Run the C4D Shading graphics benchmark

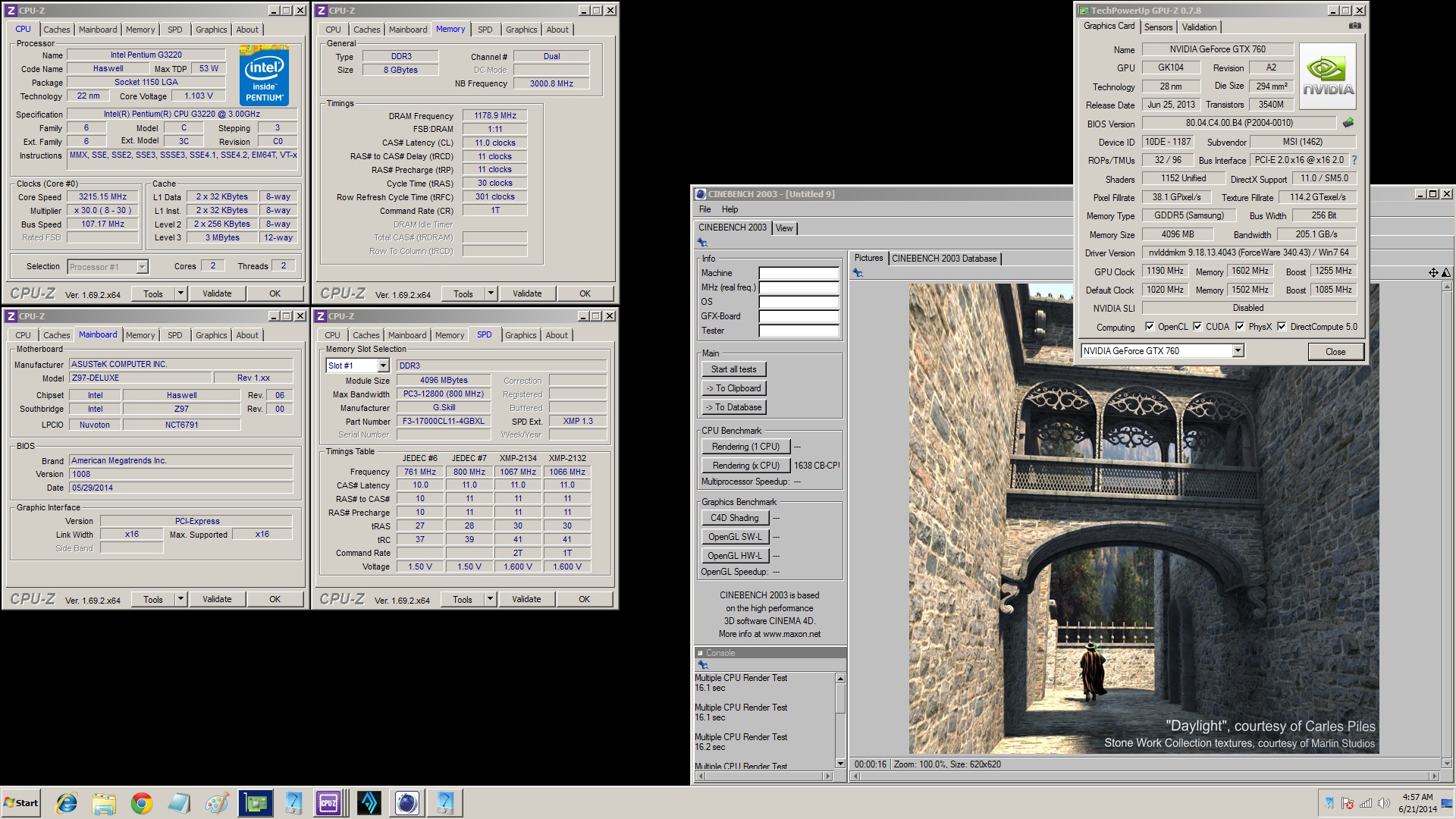point(734,518)
